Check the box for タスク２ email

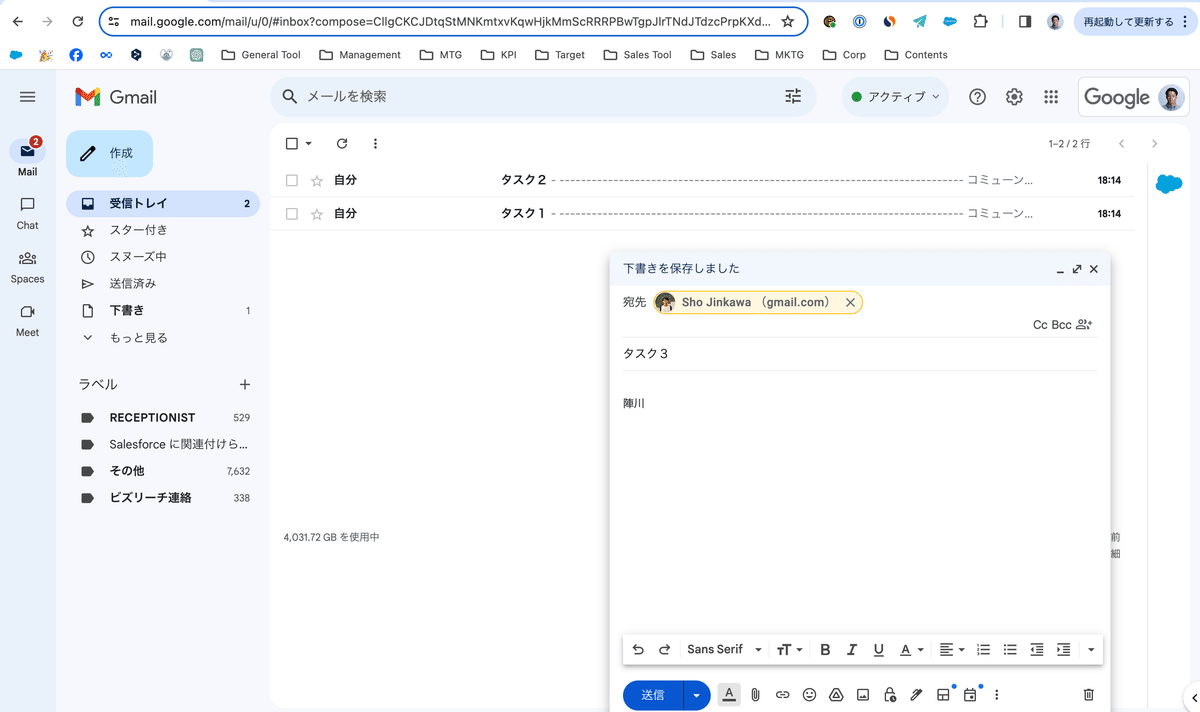(292, 181)
